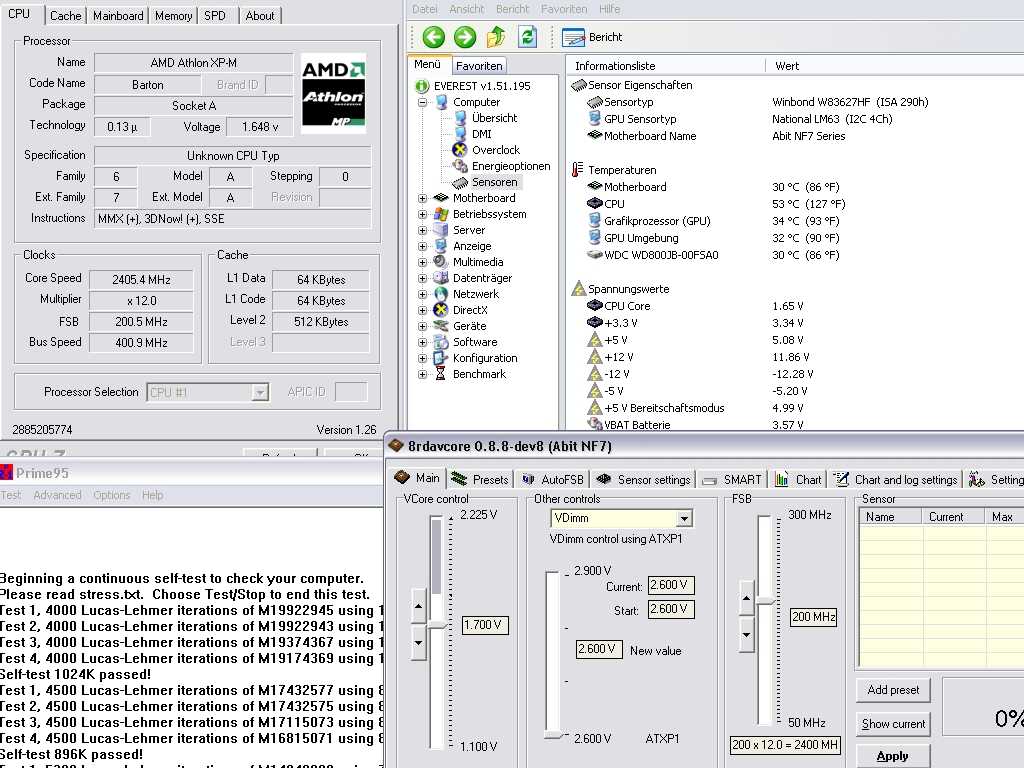Click the Spannungswerte warning icon
Viewport: 1024px width, 768px height.
click(x=579, y=289)
